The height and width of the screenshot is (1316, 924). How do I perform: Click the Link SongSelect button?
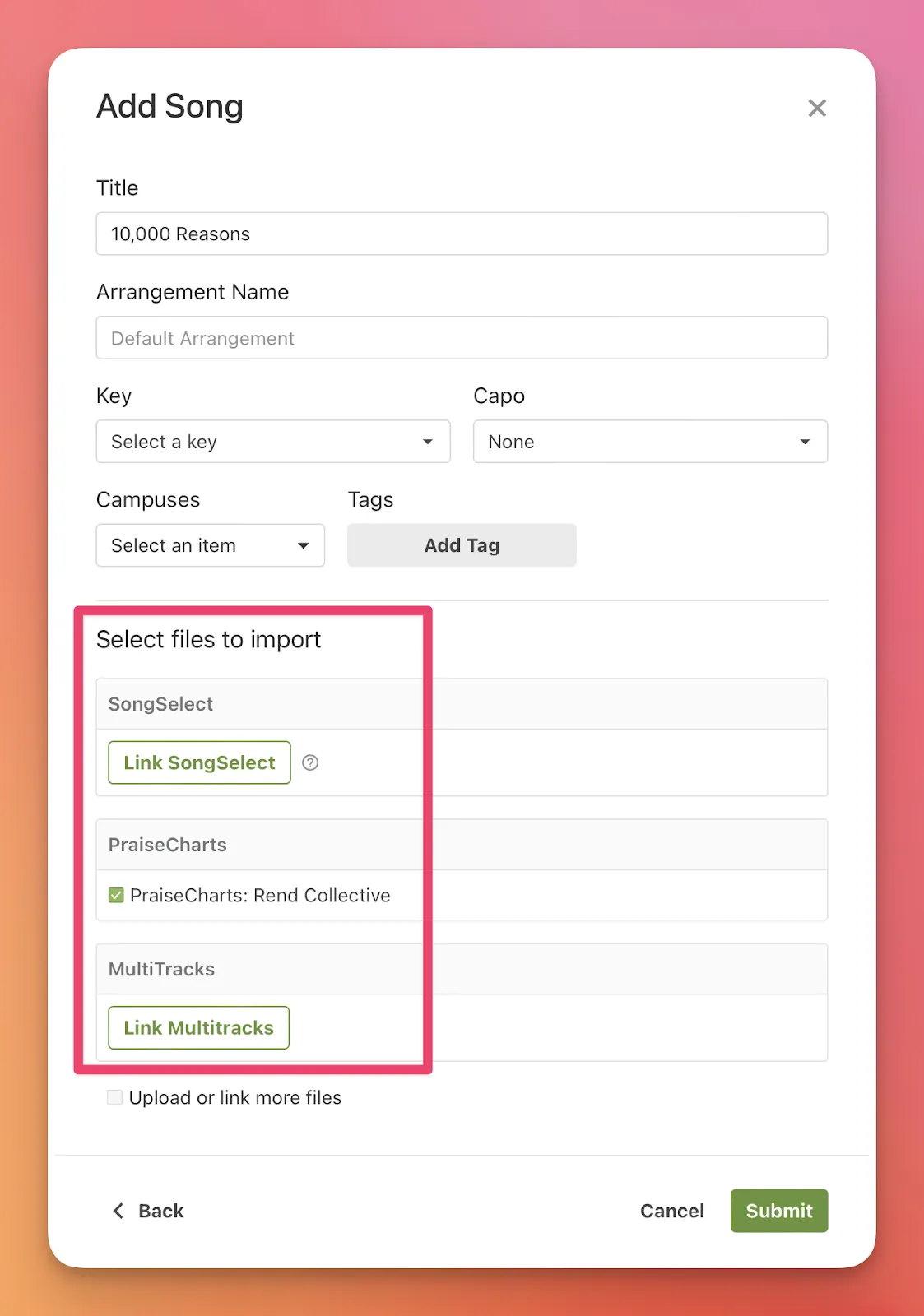[x=199, y=762]
